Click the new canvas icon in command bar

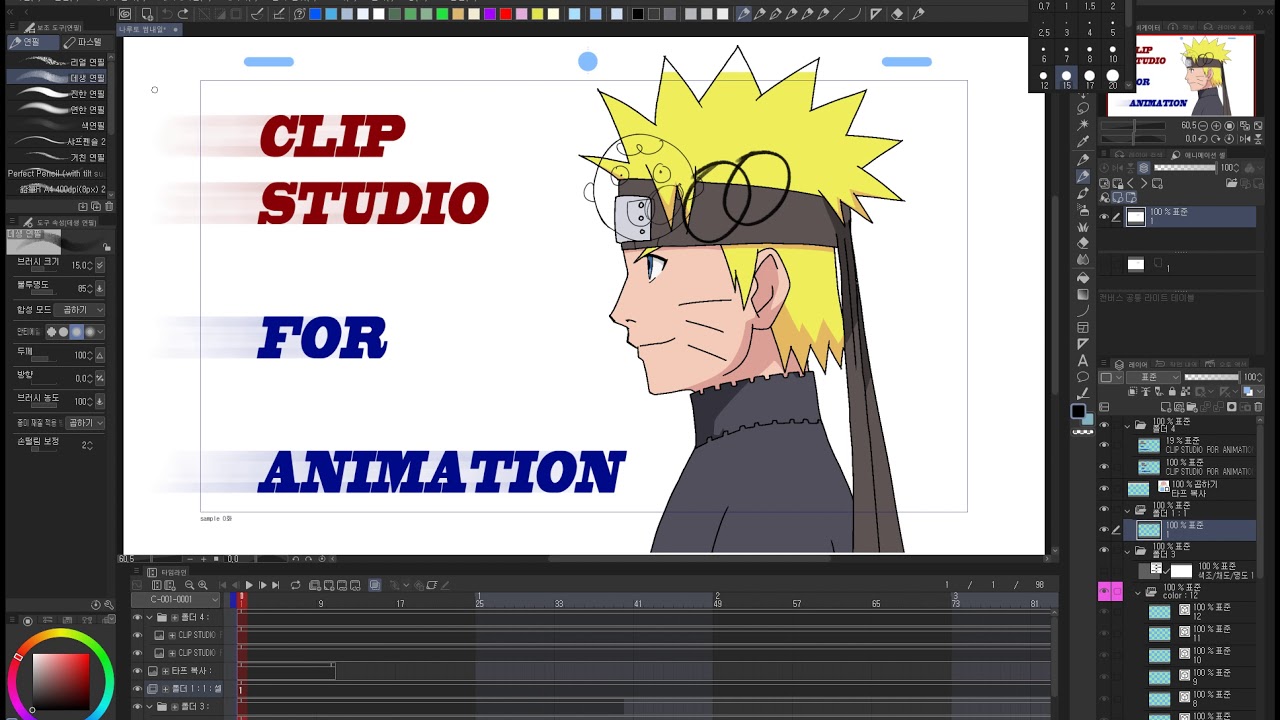point(147,14)
